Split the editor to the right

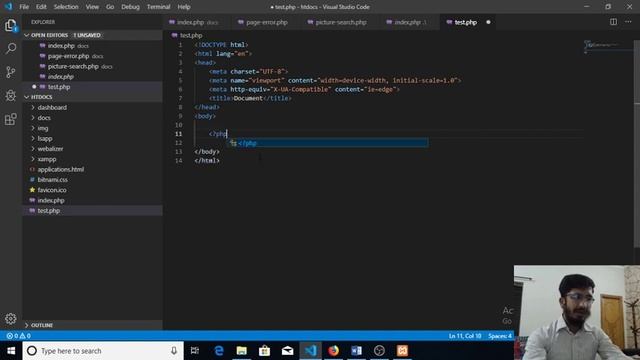pyautogui.click(x=613, y=22)
